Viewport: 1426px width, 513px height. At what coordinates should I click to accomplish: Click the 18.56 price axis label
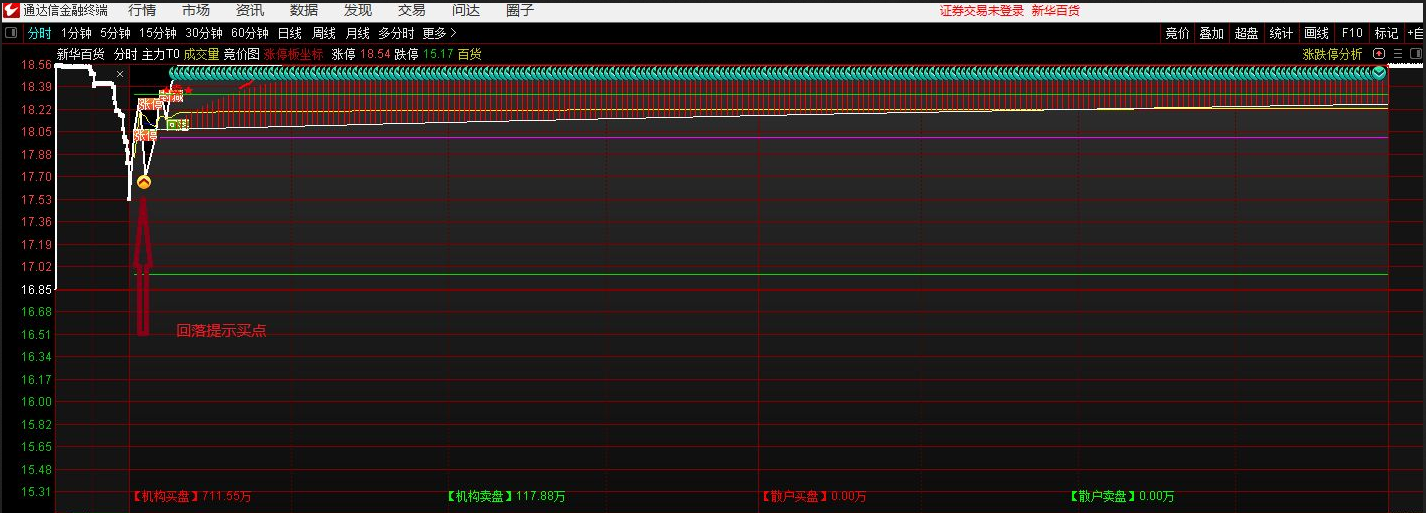pyautogui.click(x=35, y=64)
